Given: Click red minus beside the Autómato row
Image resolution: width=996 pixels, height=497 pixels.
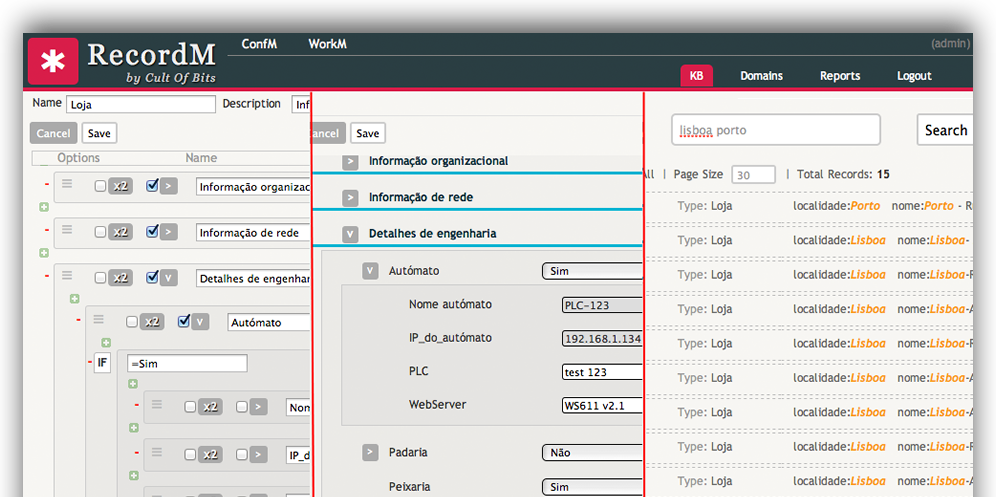Looking at the screenshot, I should click(x=78, y=320).
